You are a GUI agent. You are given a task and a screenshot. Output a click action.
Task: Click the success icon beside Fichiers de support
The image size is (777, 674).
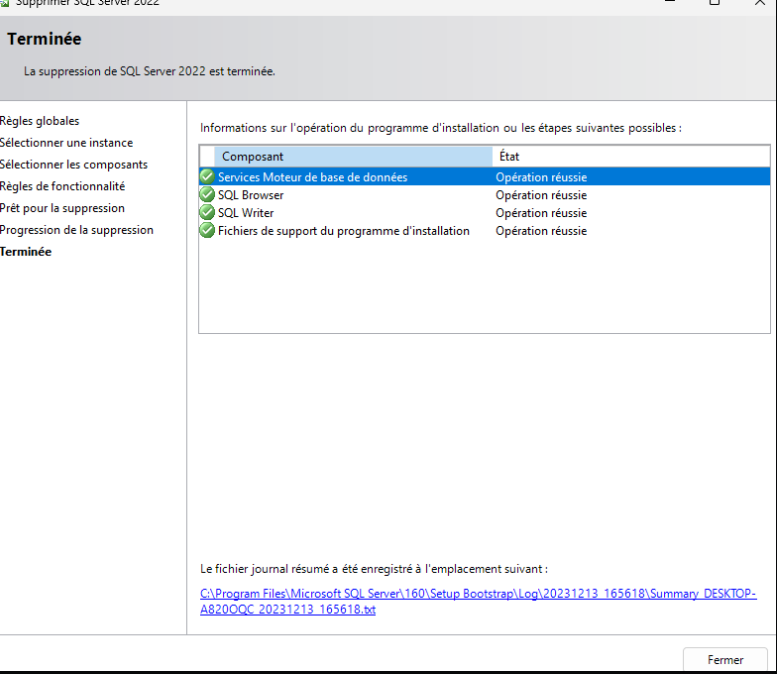tap(207, 230)
